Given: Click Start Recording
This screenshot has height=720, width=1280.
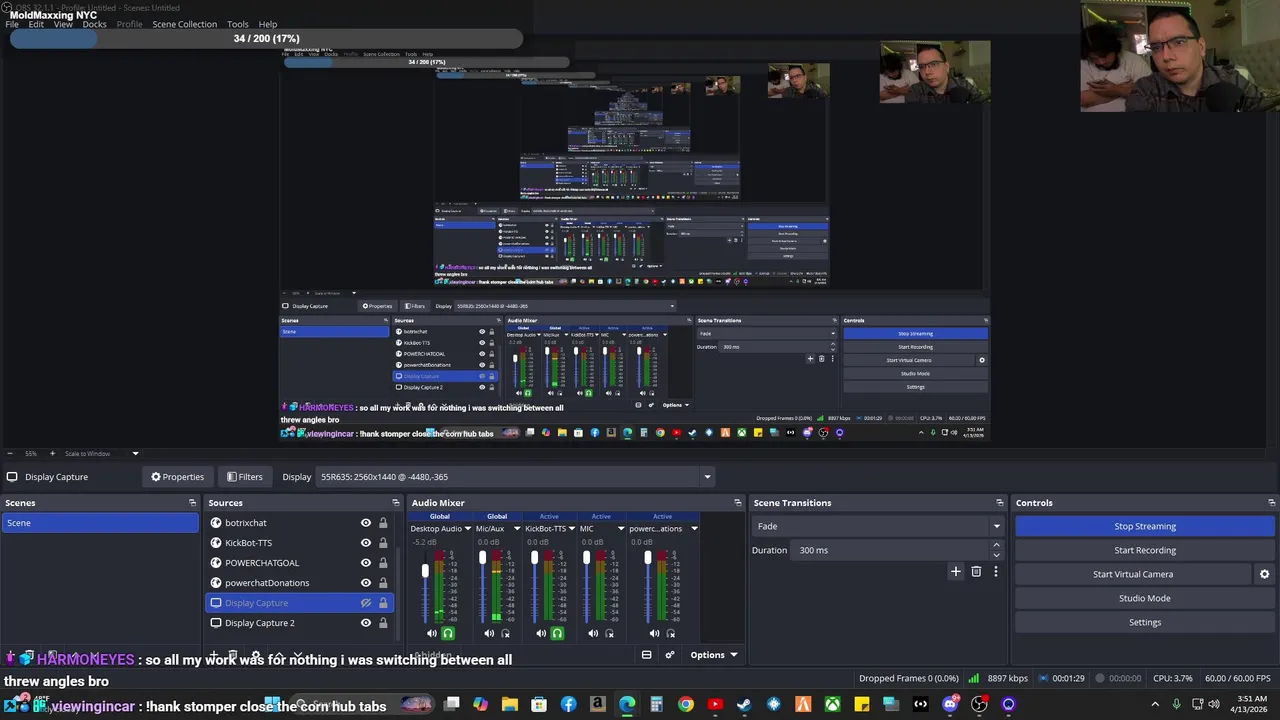Looking at the screenshot, I should click(x=1145, y=550).
